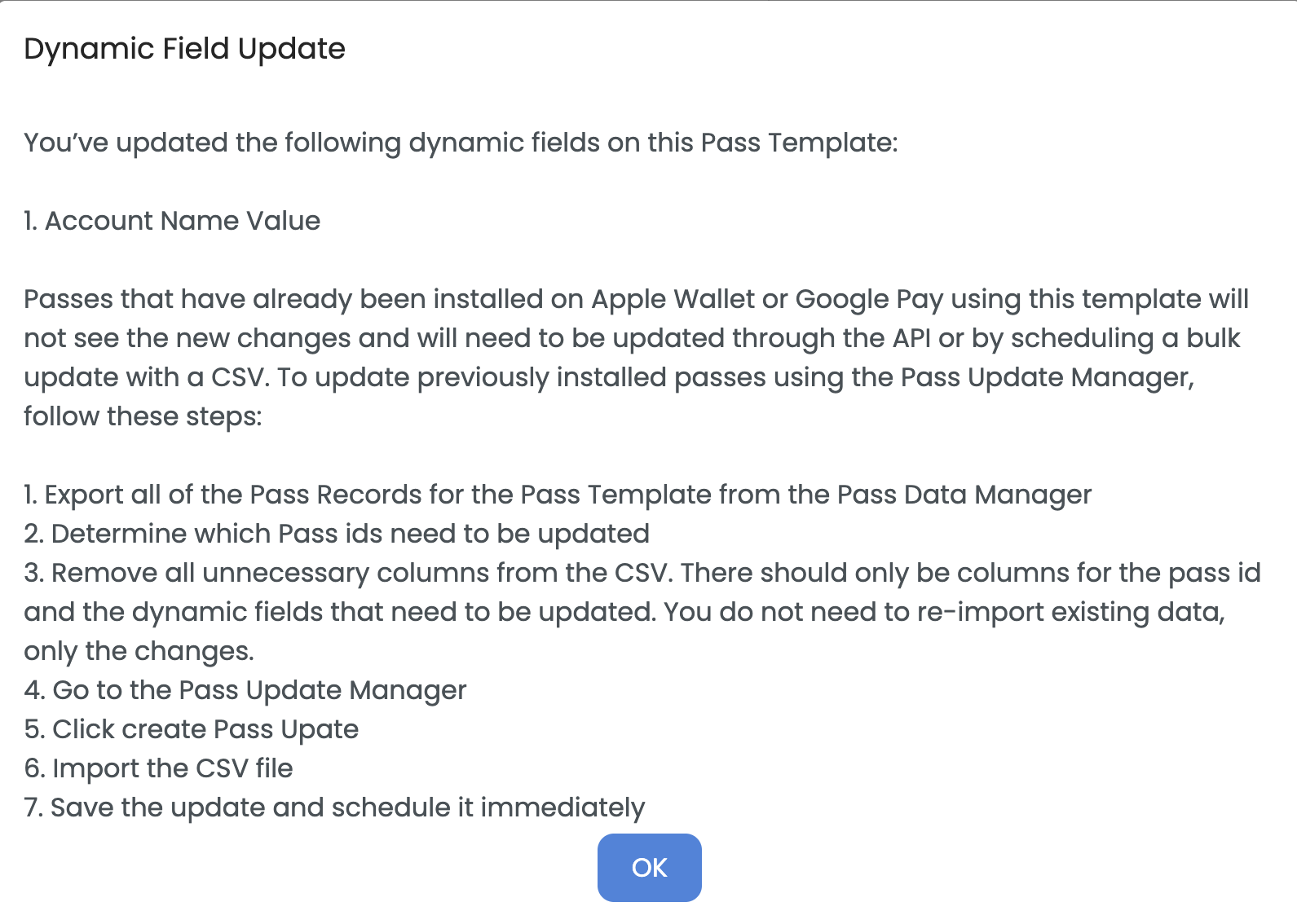This screenshot has width=1297, height=924.
Task: Click step 6 "Import the CSV file"
Action: point(159,768)
